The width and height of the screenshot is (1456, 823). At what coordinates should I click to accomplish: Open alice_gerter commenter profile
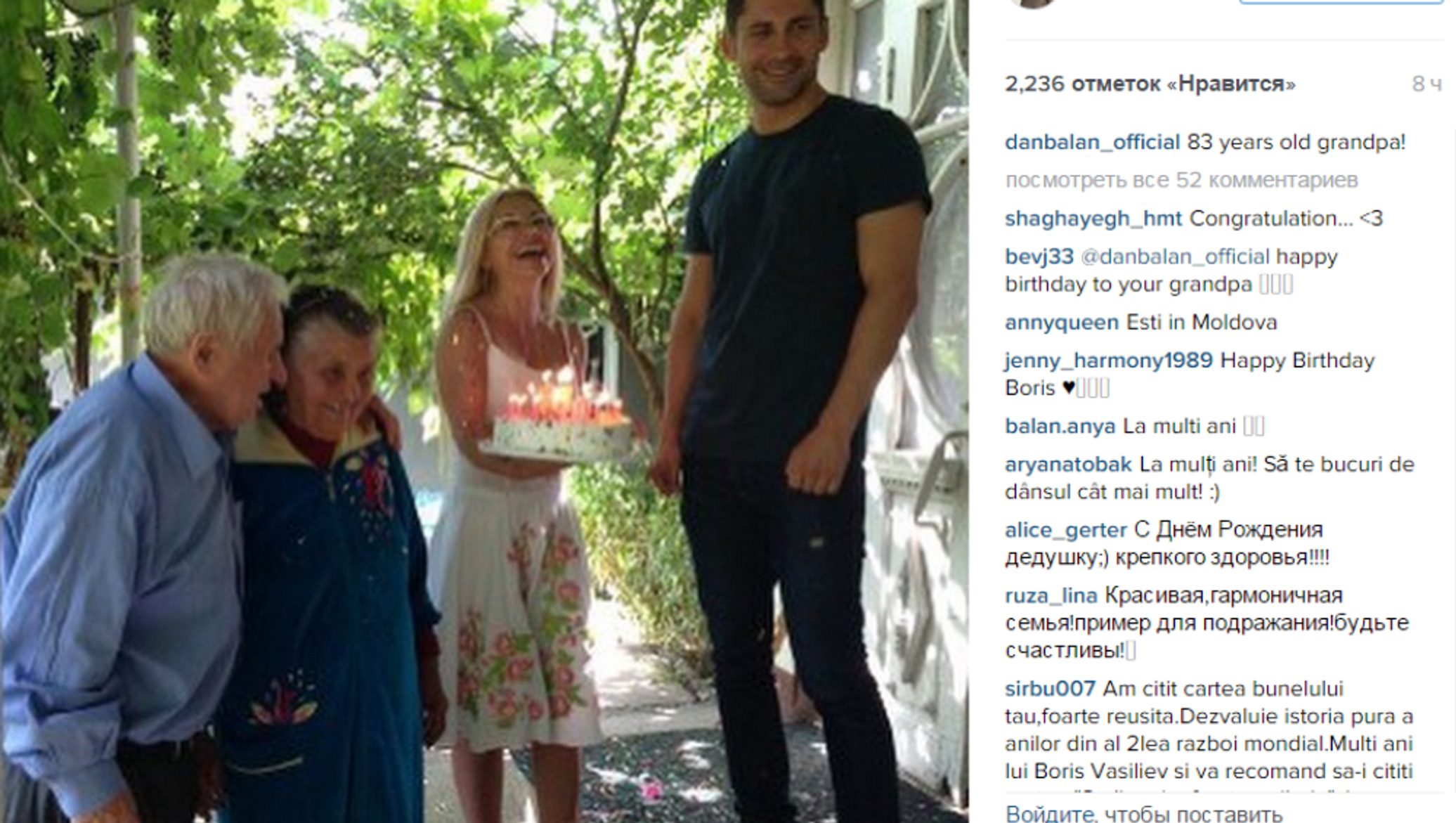pos(1066,530)
